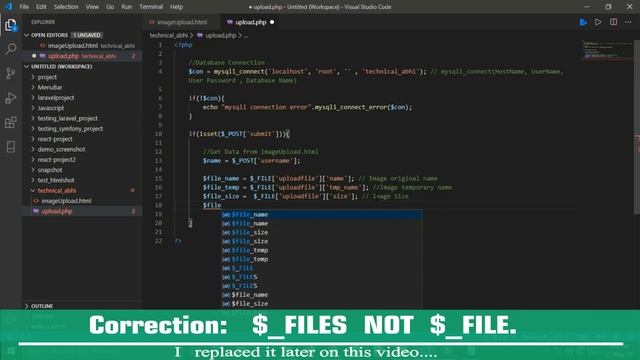
Task: Choose highlighted $file_name suggestion
Action: (322, 214)
